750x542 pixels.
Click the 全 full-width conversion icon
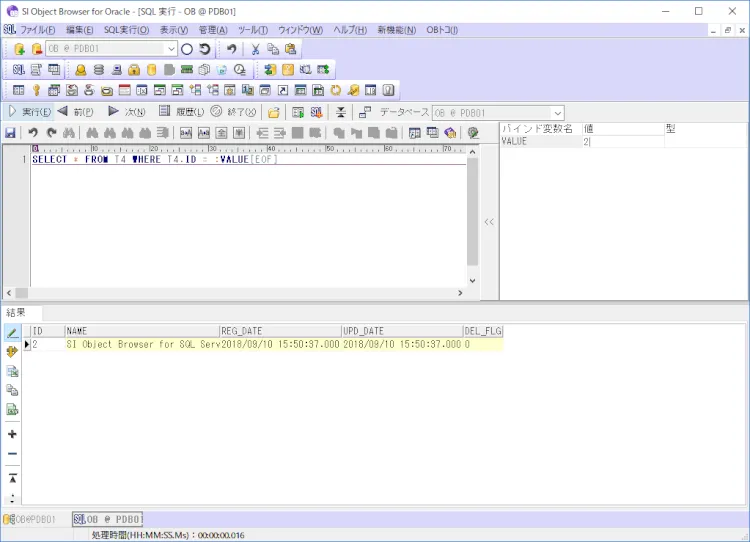pyautogui.click(x=221, y=133)
